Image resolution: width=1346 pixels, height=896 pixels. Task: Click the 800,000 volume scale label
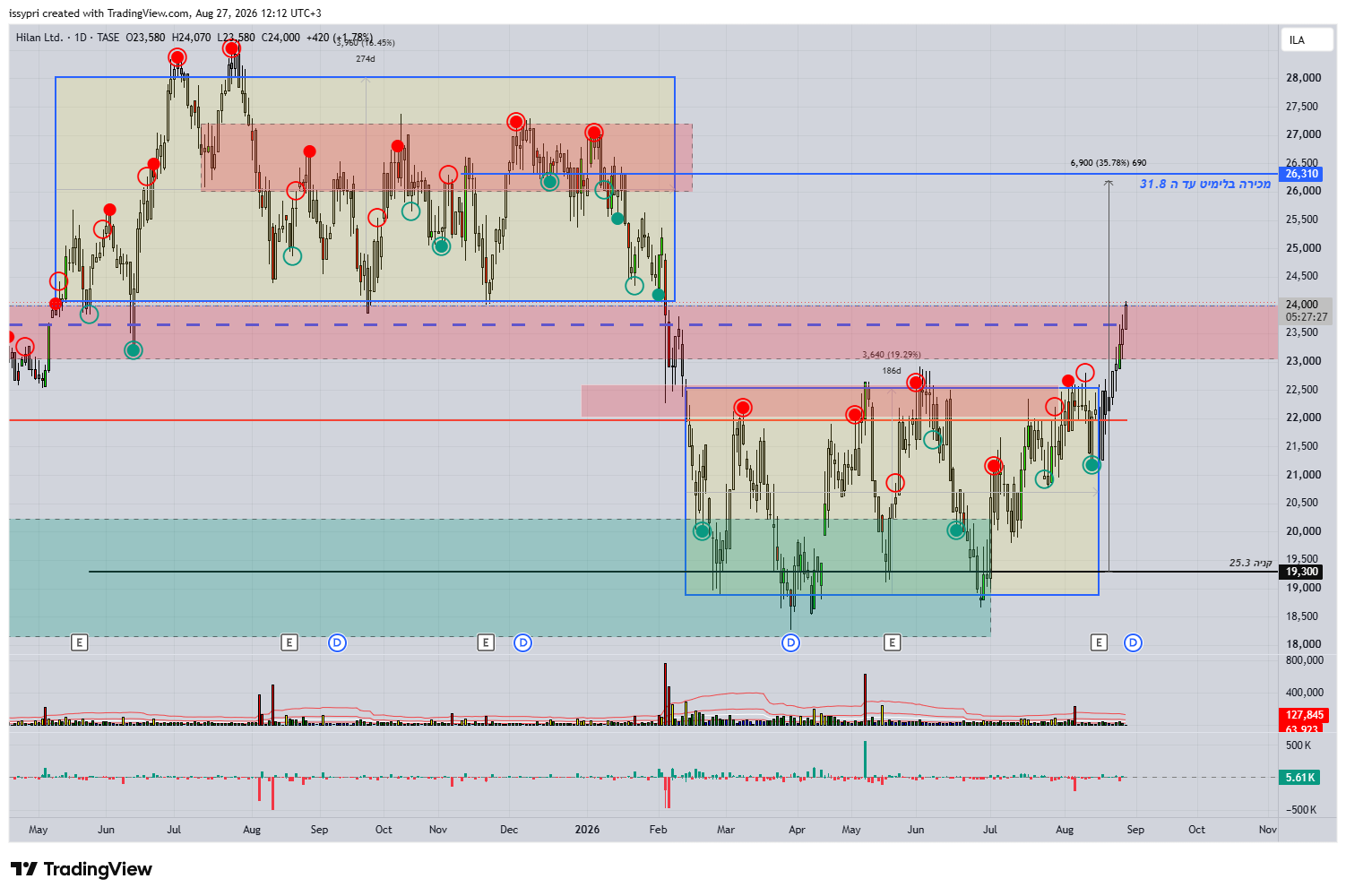pos(1305,660)
